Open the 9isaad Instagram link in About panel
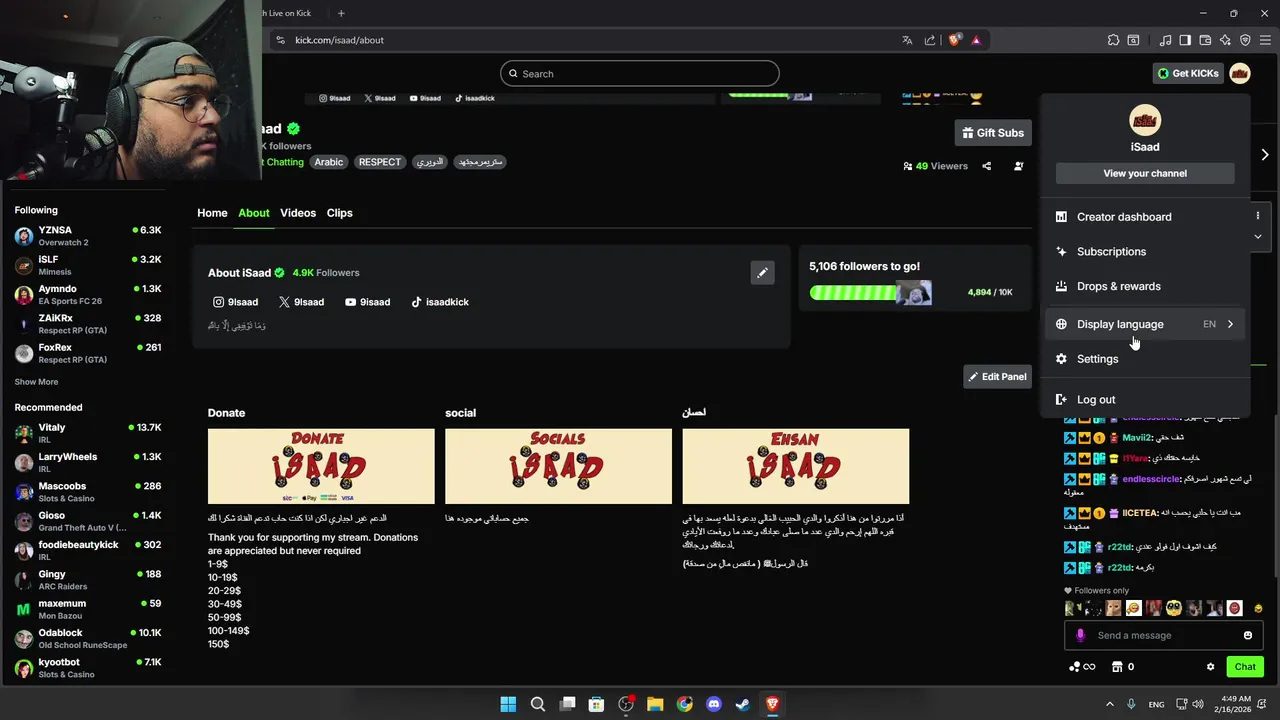 [236, 302]
